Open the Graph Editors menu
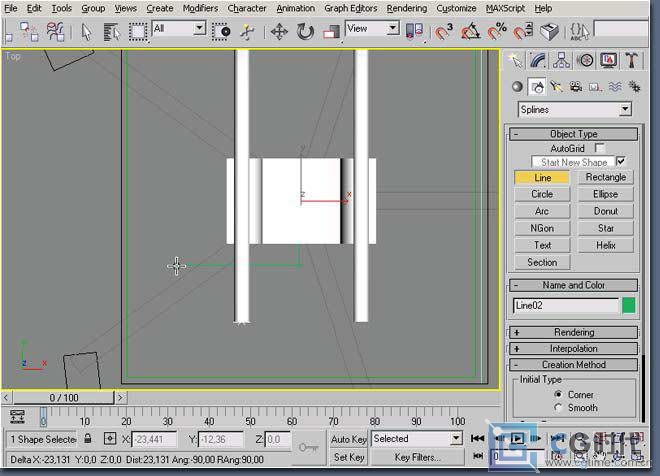The width and height of the screenshot is (660, 476). point(351,8)
